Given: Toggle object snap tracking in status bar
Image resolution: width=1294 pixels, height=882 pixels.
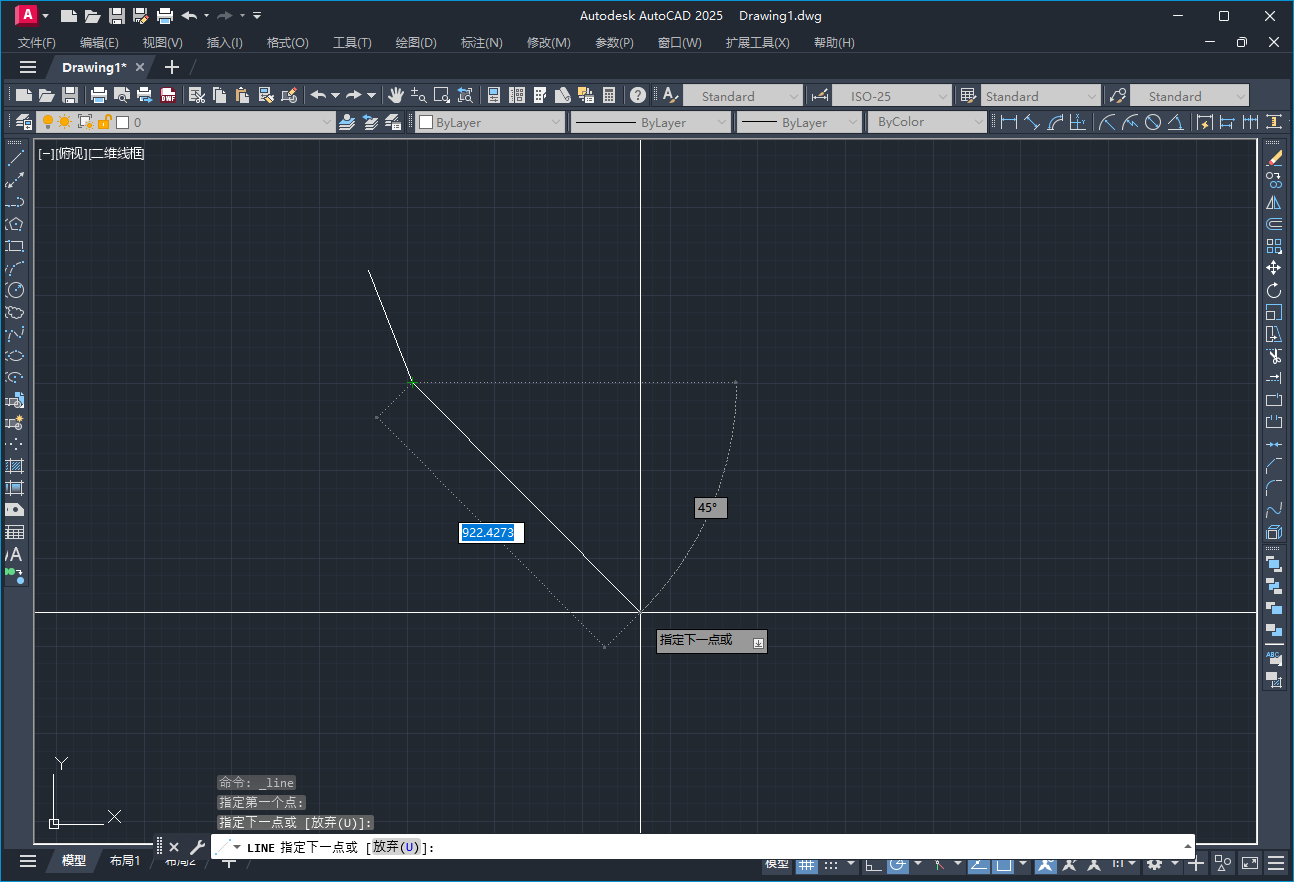Looking at the screenshot, I should point(977,863).
